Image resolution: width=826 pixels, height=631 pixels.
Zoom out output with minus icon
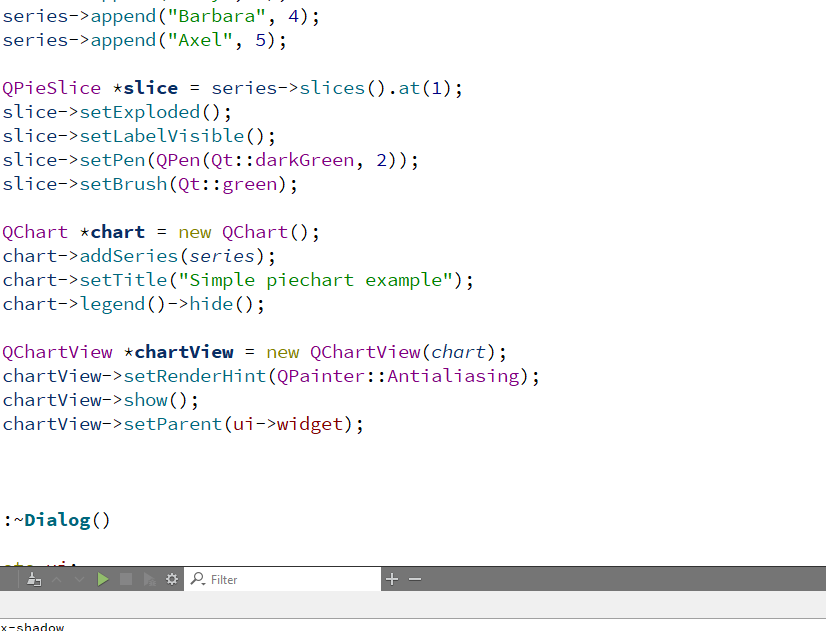[415, 579]
